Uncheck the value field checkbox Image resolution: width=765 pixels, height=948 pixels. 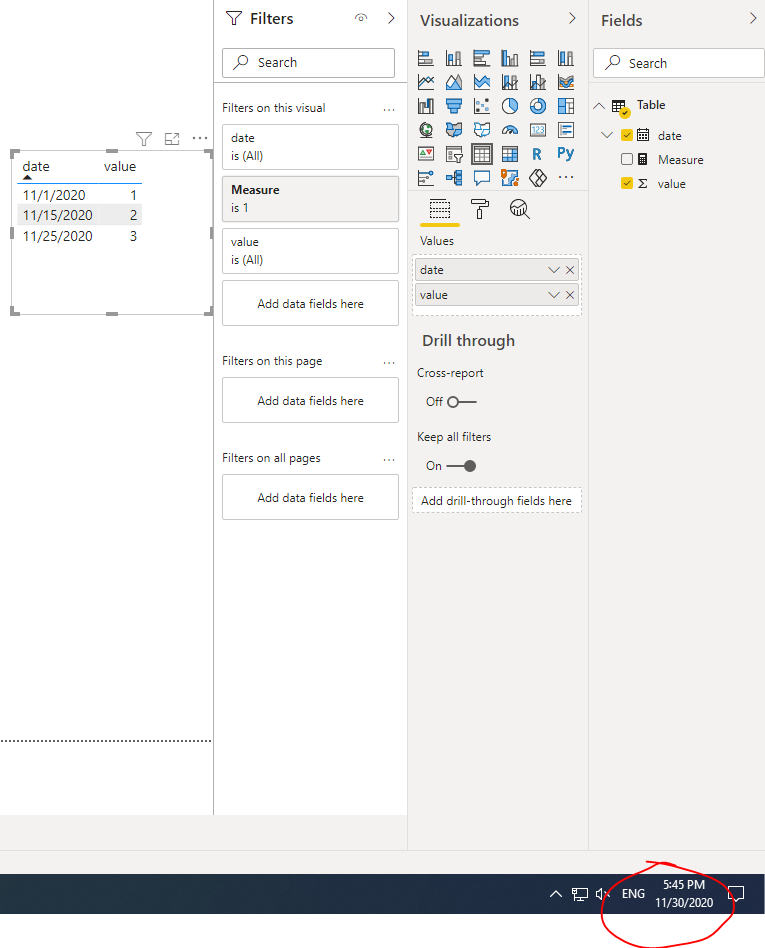tap(627, 183)
